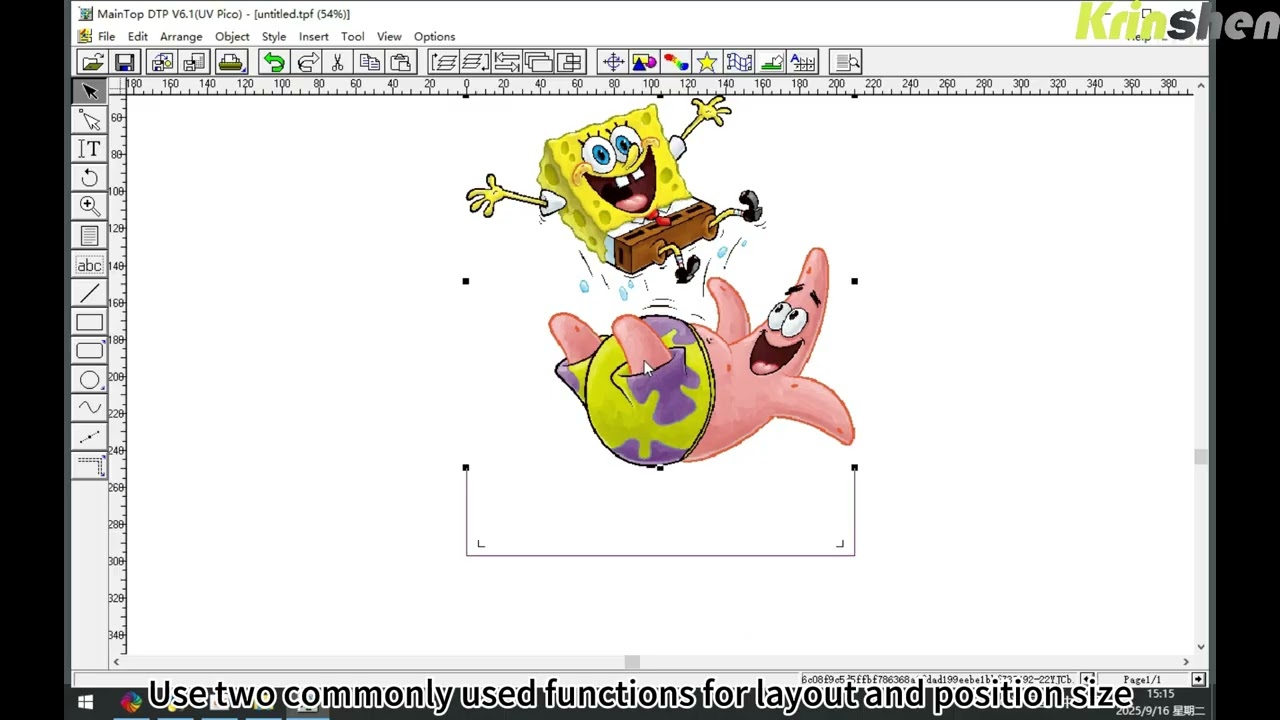Click the Print toolbar icon
1280x720 pixels.
tap(231, 62)
